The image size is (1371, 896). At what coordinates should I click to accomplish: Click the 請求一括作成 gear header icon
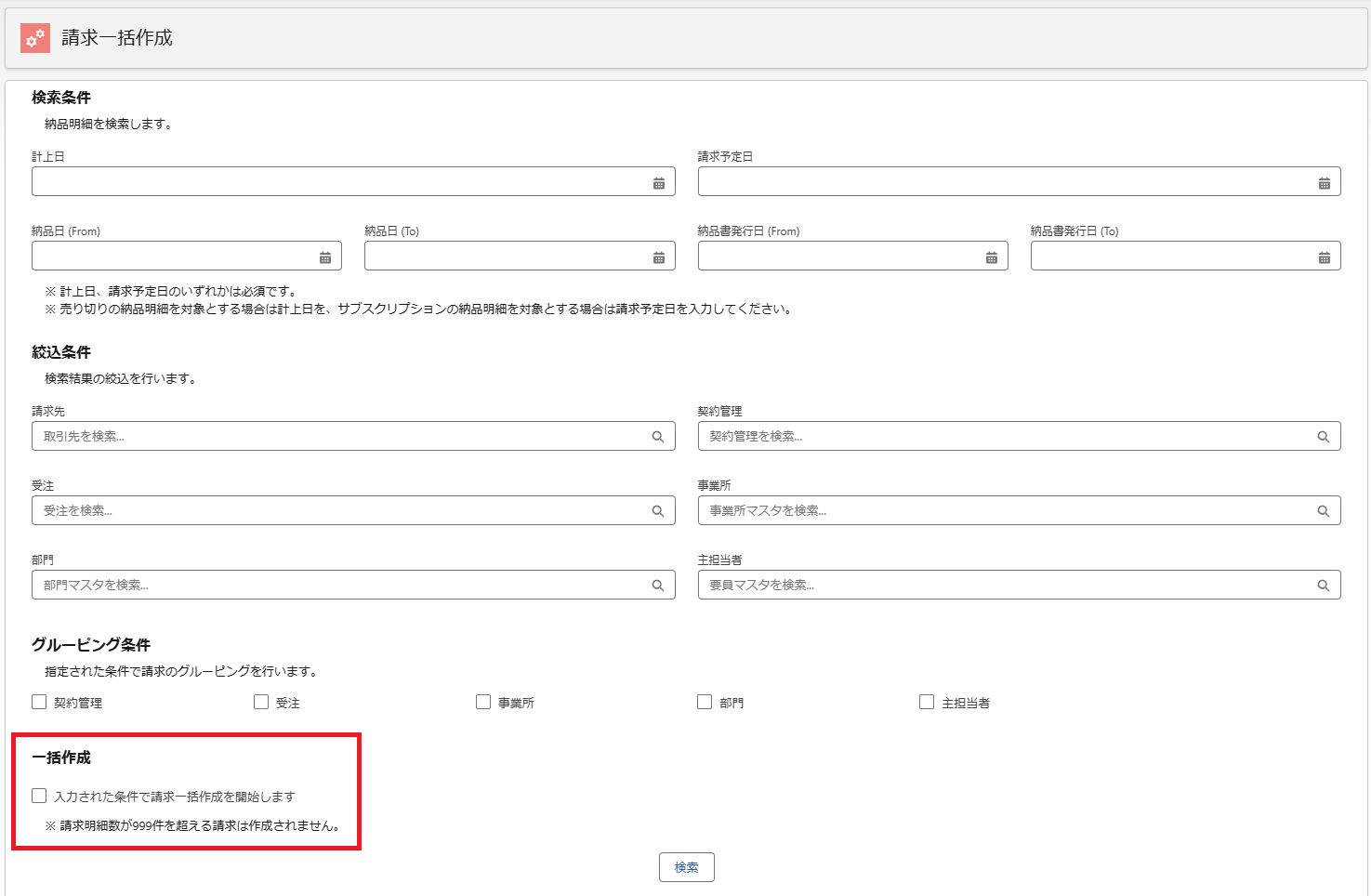[35, 38]
